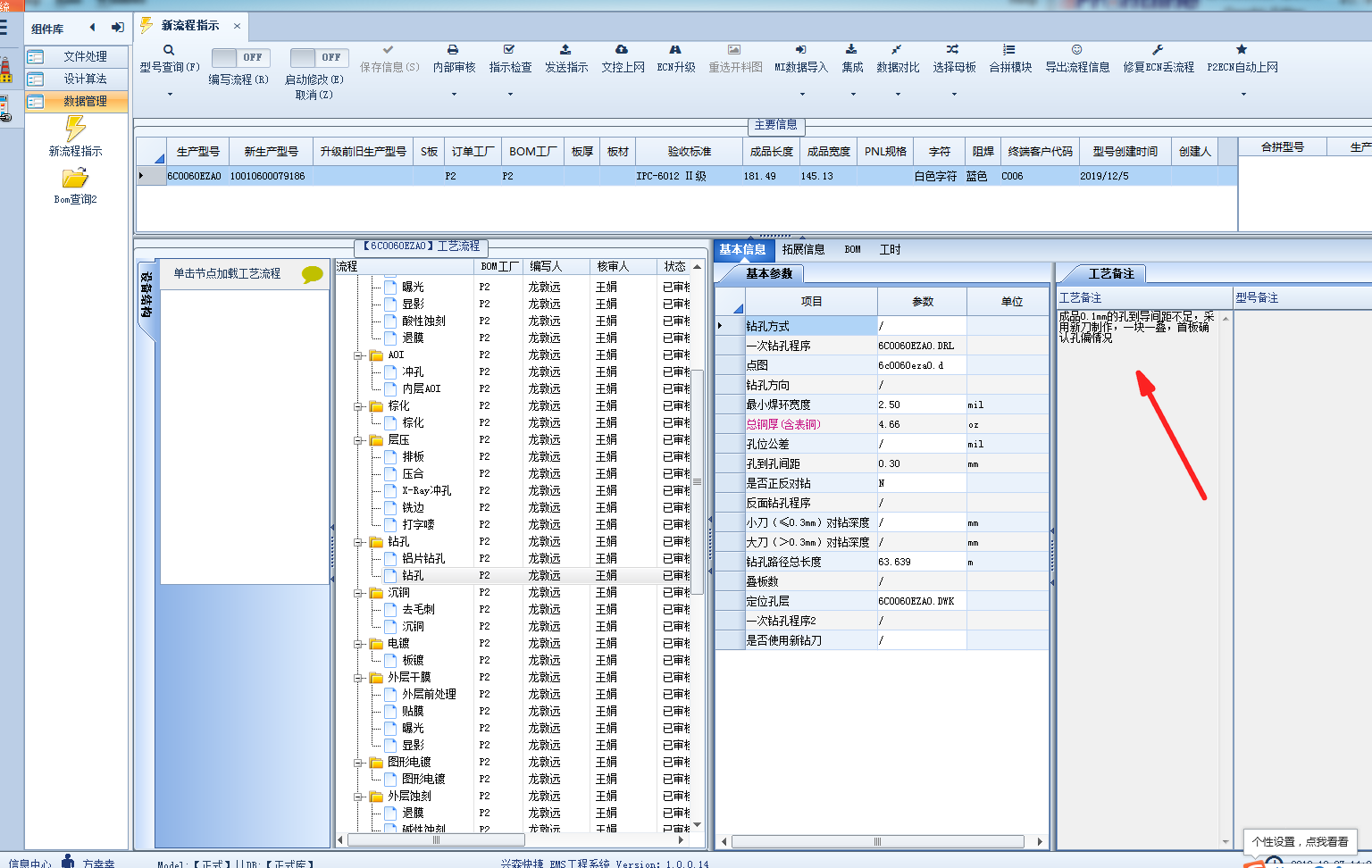Click the 保存信息 checkmark icon
Screen dimensions: 1372x868
(388, 50)
